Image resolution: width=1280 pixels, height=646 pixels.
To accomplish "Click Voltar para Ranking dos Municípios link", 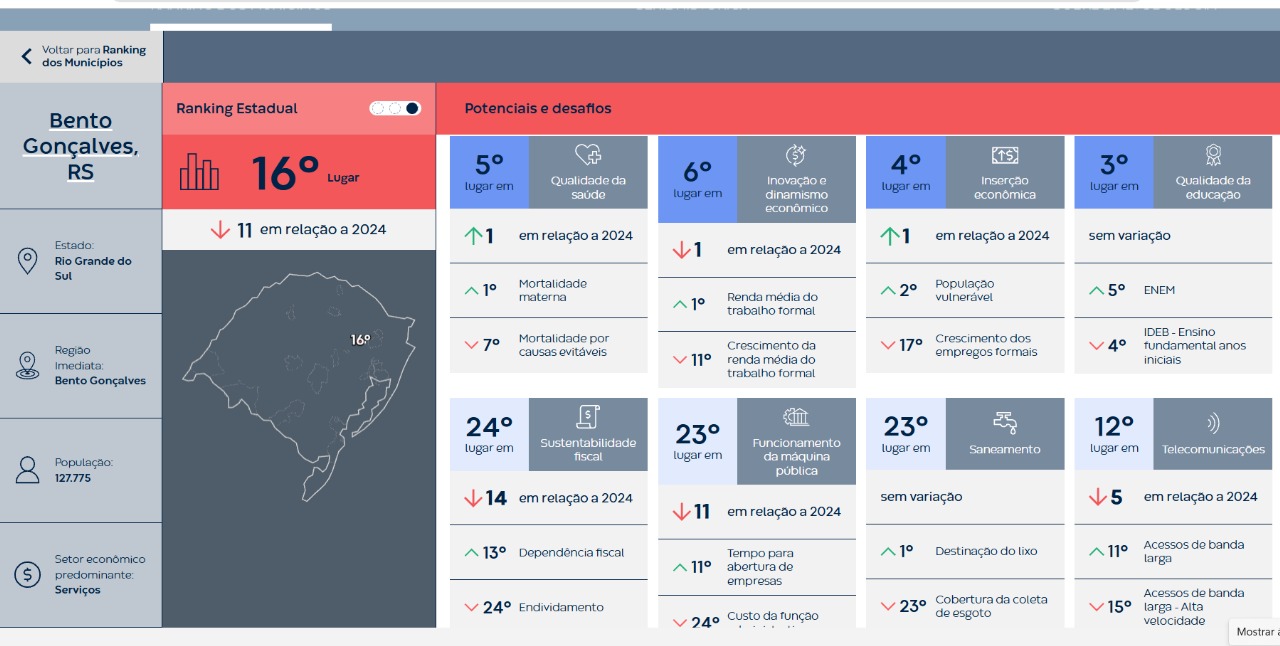I will [x=93, y=56].
